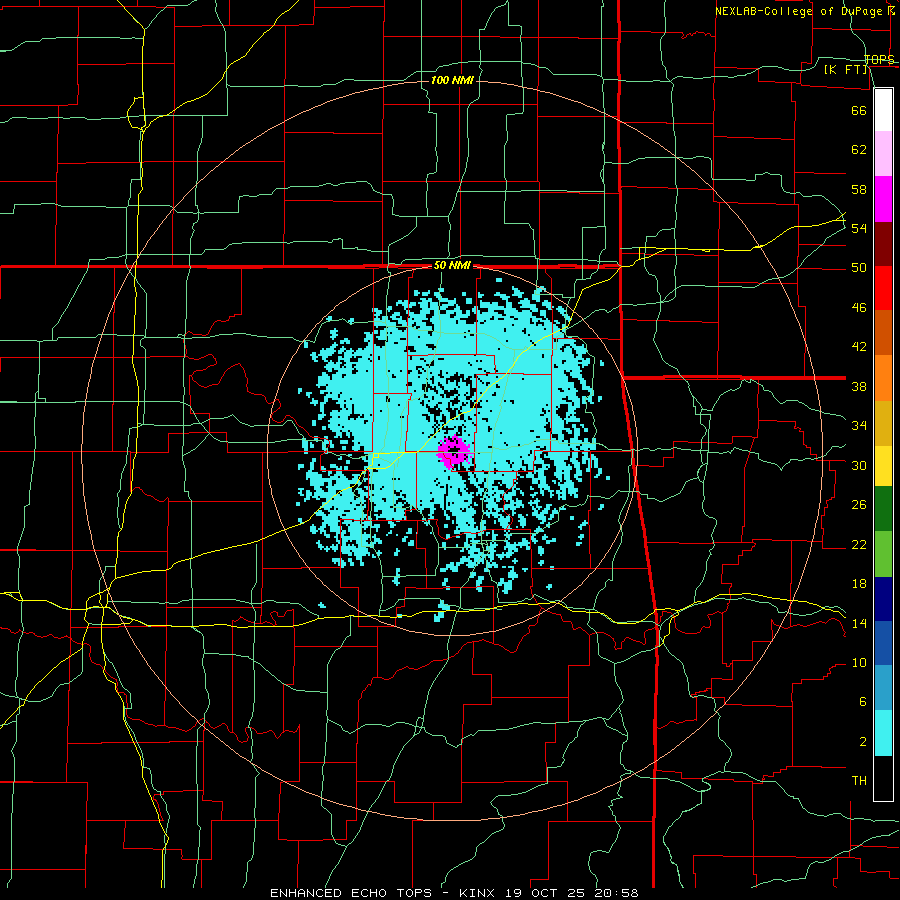This screenshot has height=900, width=900.
Task: Click the 'TH' threshold legend label
Action: [x=859, y=781]
